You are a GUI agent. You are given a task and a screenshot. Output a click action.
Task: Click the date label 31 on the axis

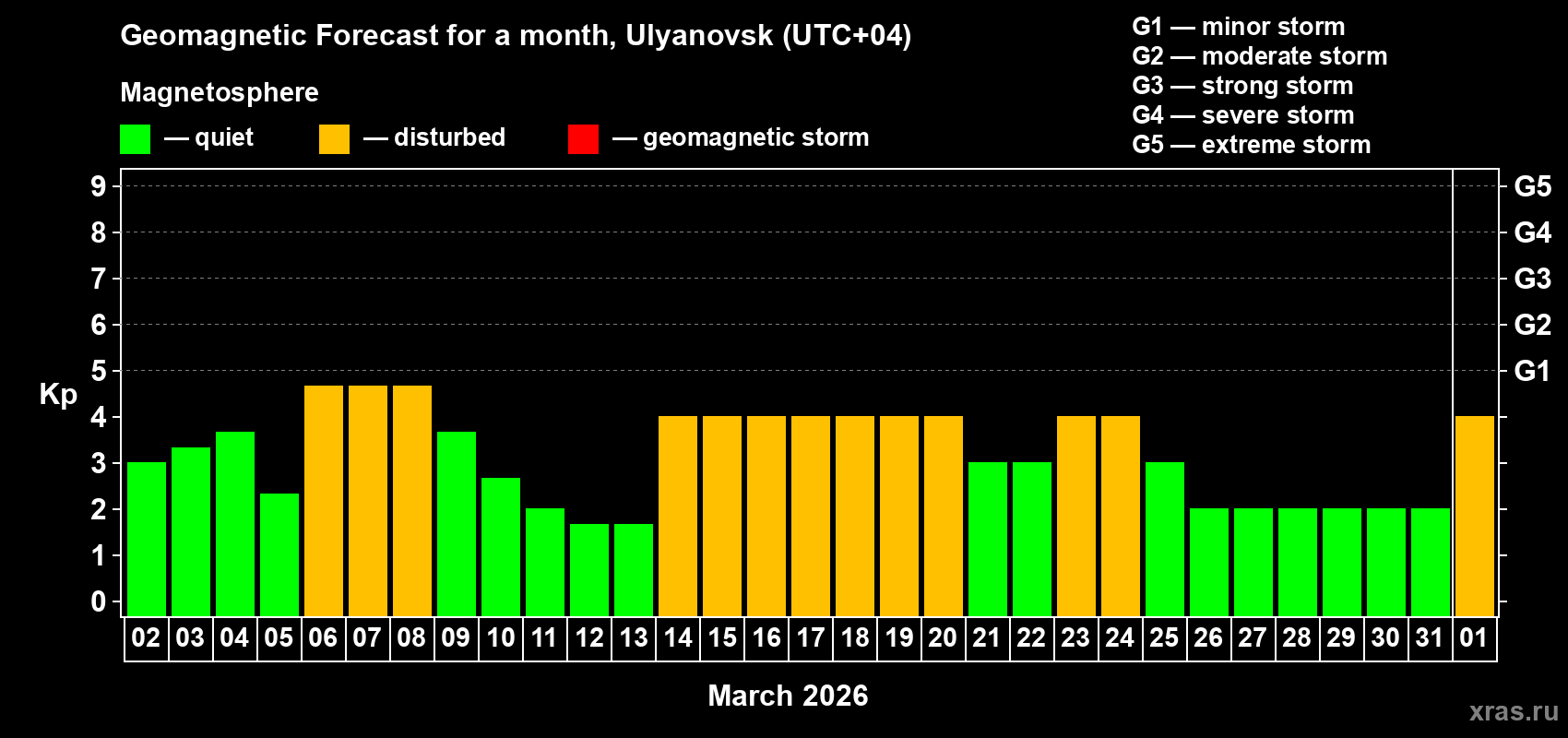pyautogui.click(x=1430, y=638)
